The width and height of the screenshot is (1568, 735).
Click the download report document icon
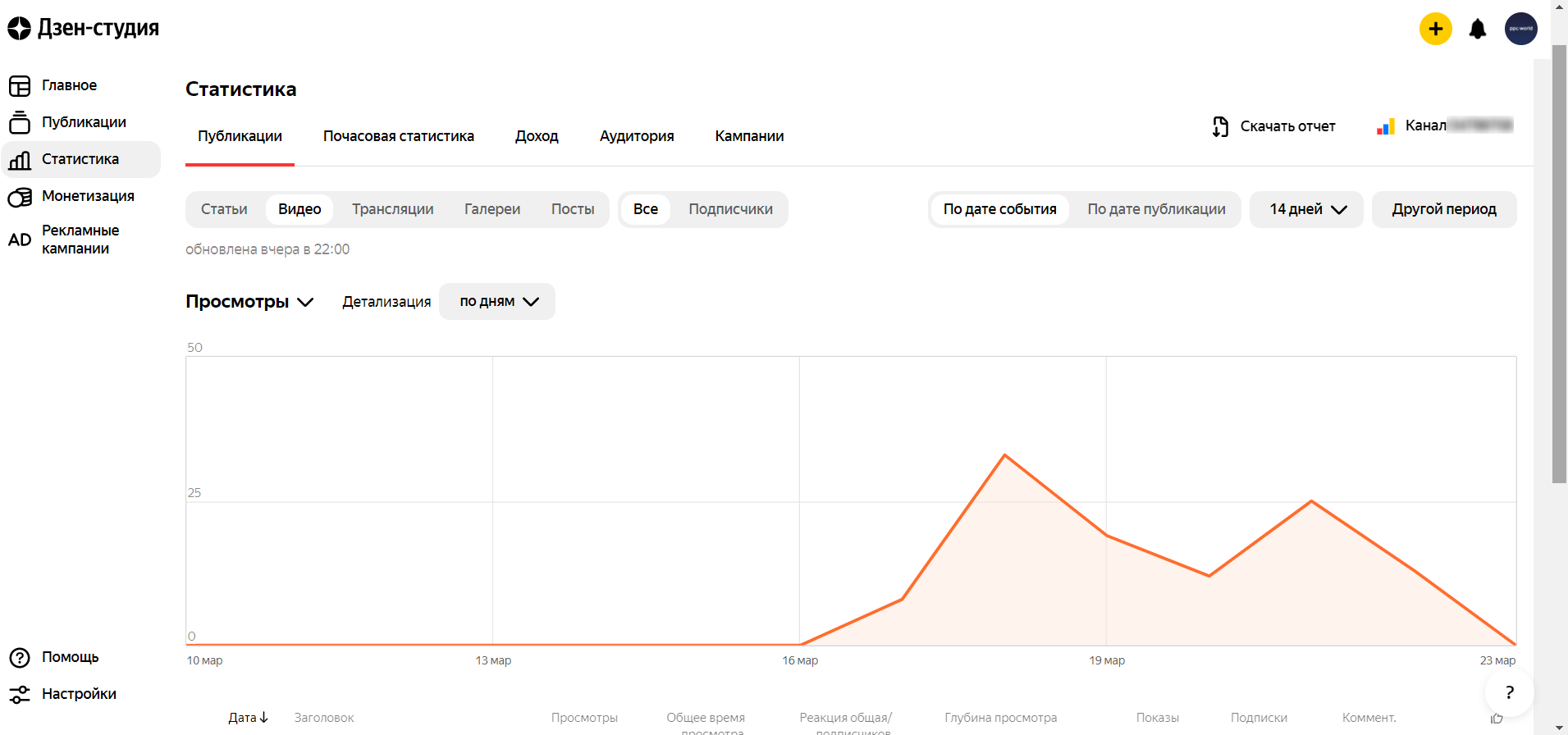(1220, 126)
